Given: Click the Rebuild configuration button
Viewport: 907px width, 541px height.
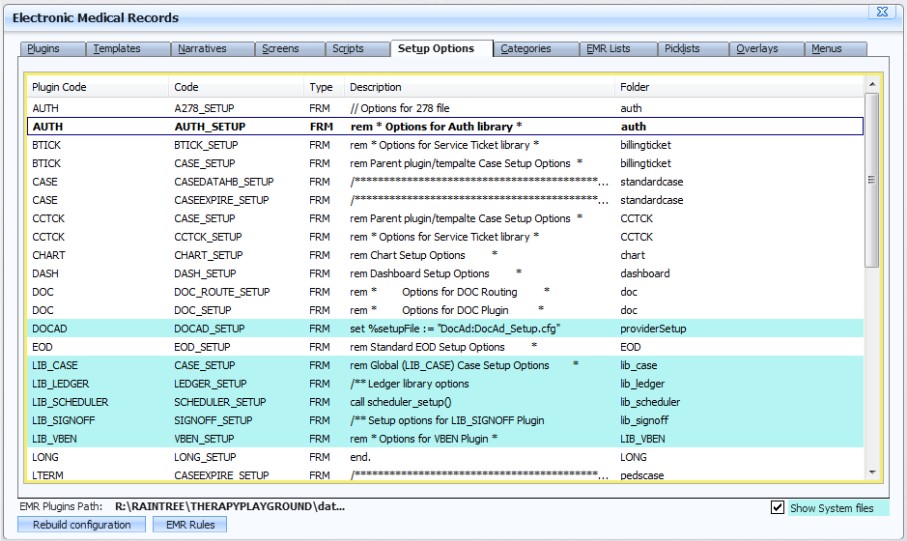Looking at the screenshot, I should [x=82, y=525].
